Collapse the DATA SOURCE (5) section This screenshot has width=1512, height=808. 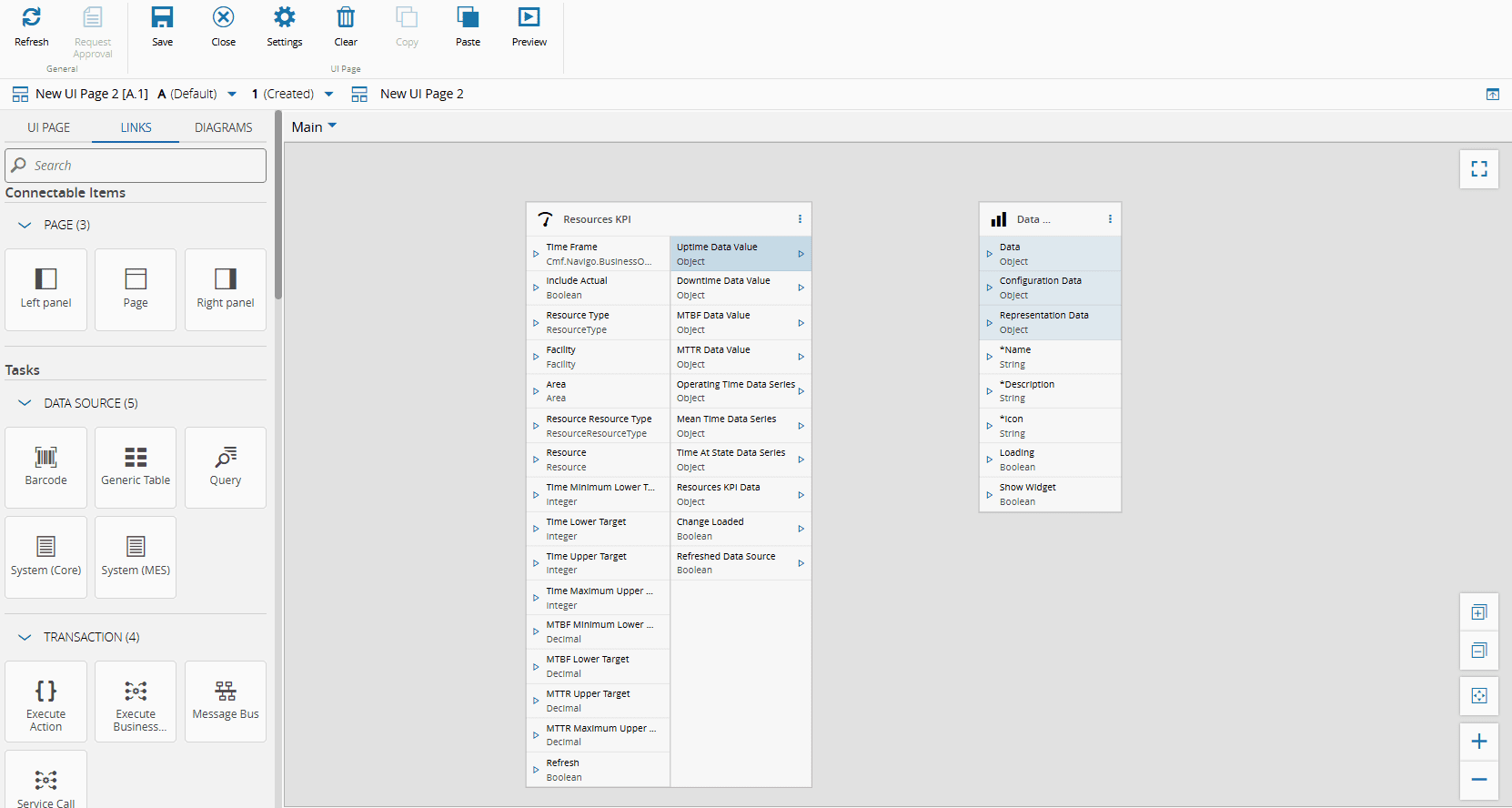[25, 403]
